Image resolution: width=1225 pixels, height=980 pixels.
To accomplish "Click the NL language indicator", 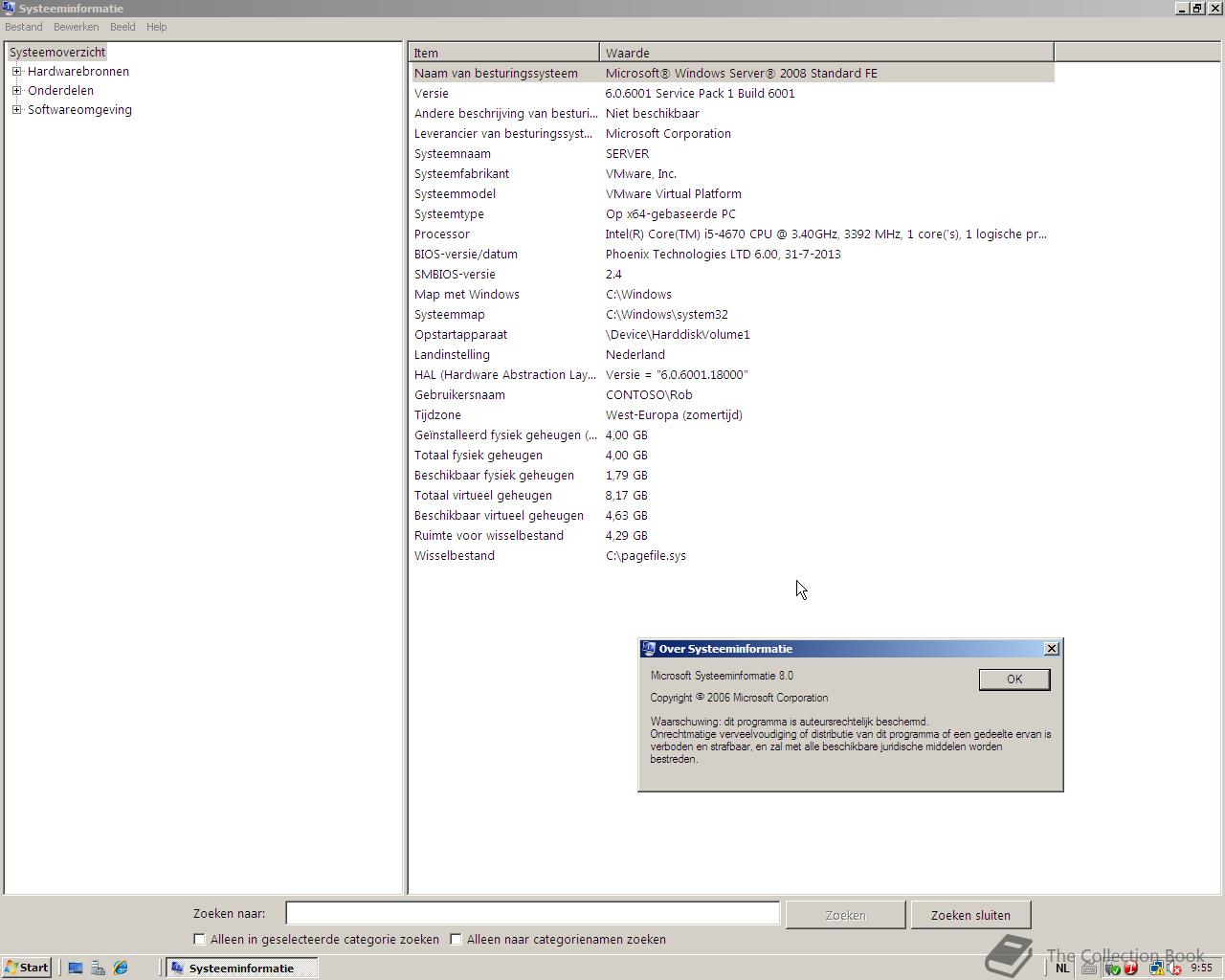I will coord(1062,968).
